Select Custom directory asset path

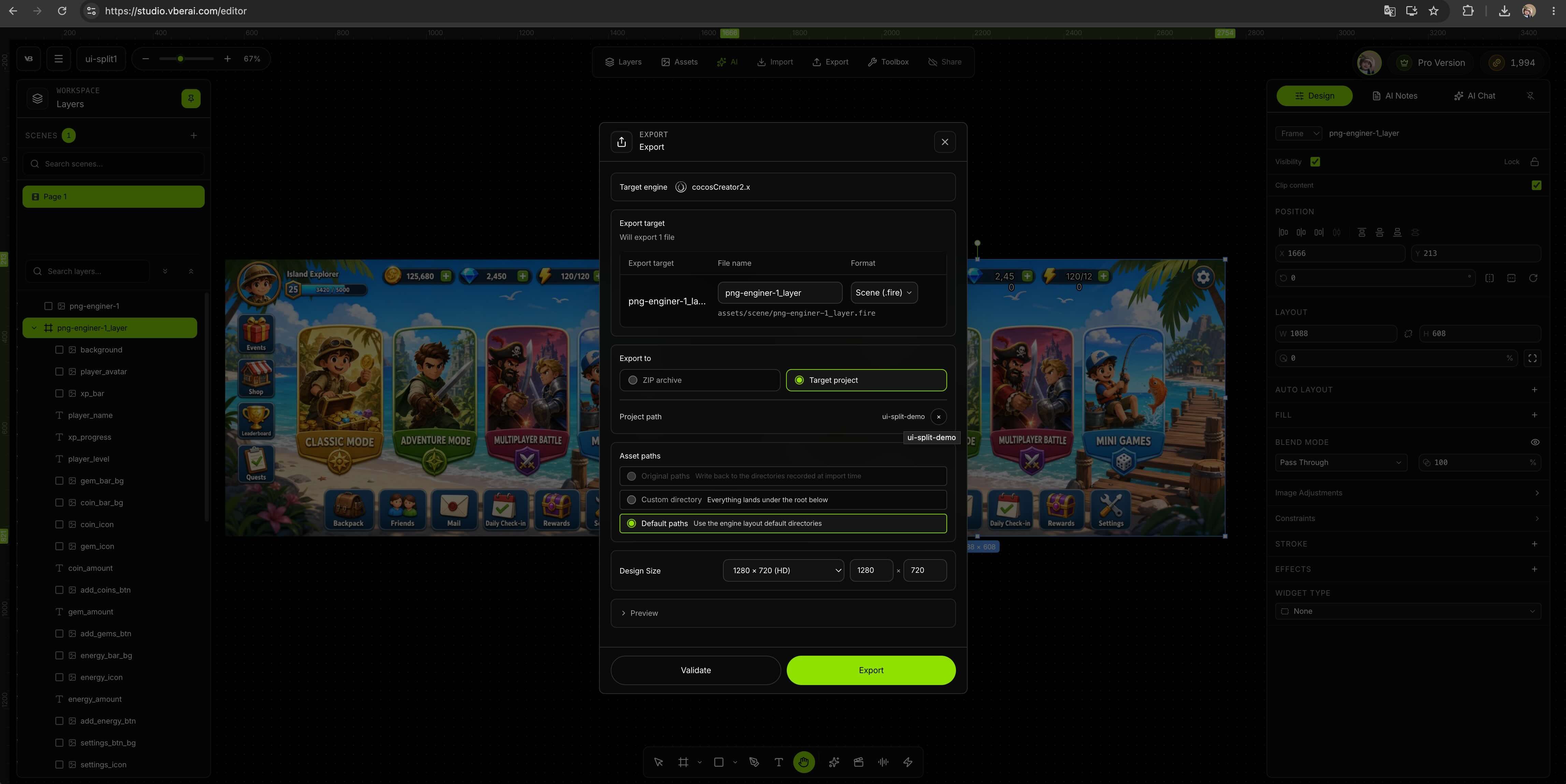(783, 499)
